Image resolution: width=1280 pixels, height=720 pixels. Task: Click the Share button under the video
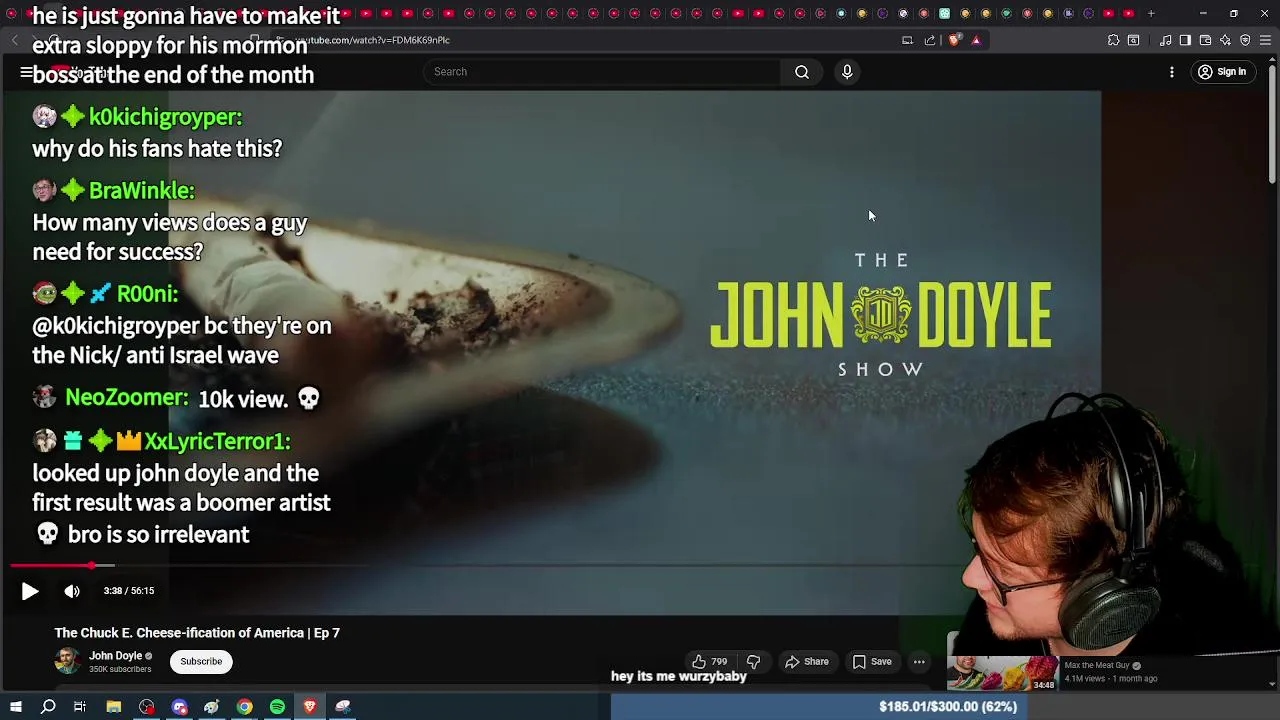coord(807,661)
